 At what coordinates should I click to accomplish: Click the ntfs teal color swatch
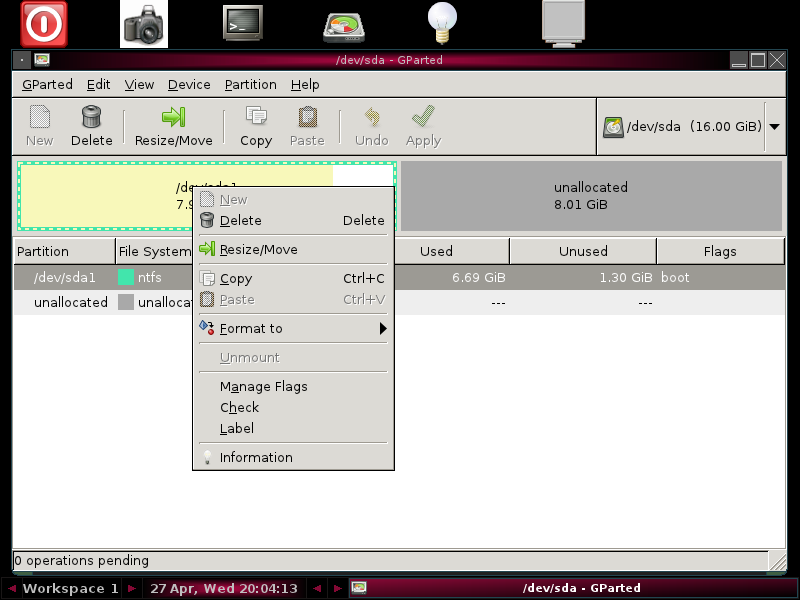(x=126, y=277)
